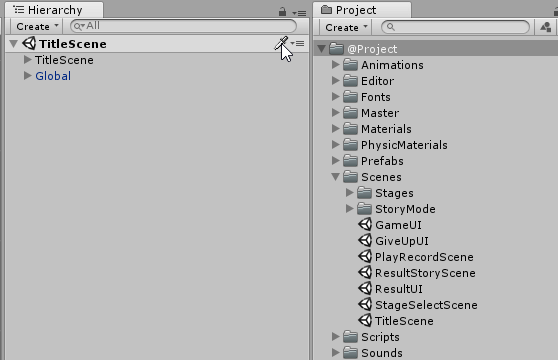The height and width of the screenshot is (360, 558).
Task: Open the Hierarchy Create dropdown
Action: (x=37, y=26)
